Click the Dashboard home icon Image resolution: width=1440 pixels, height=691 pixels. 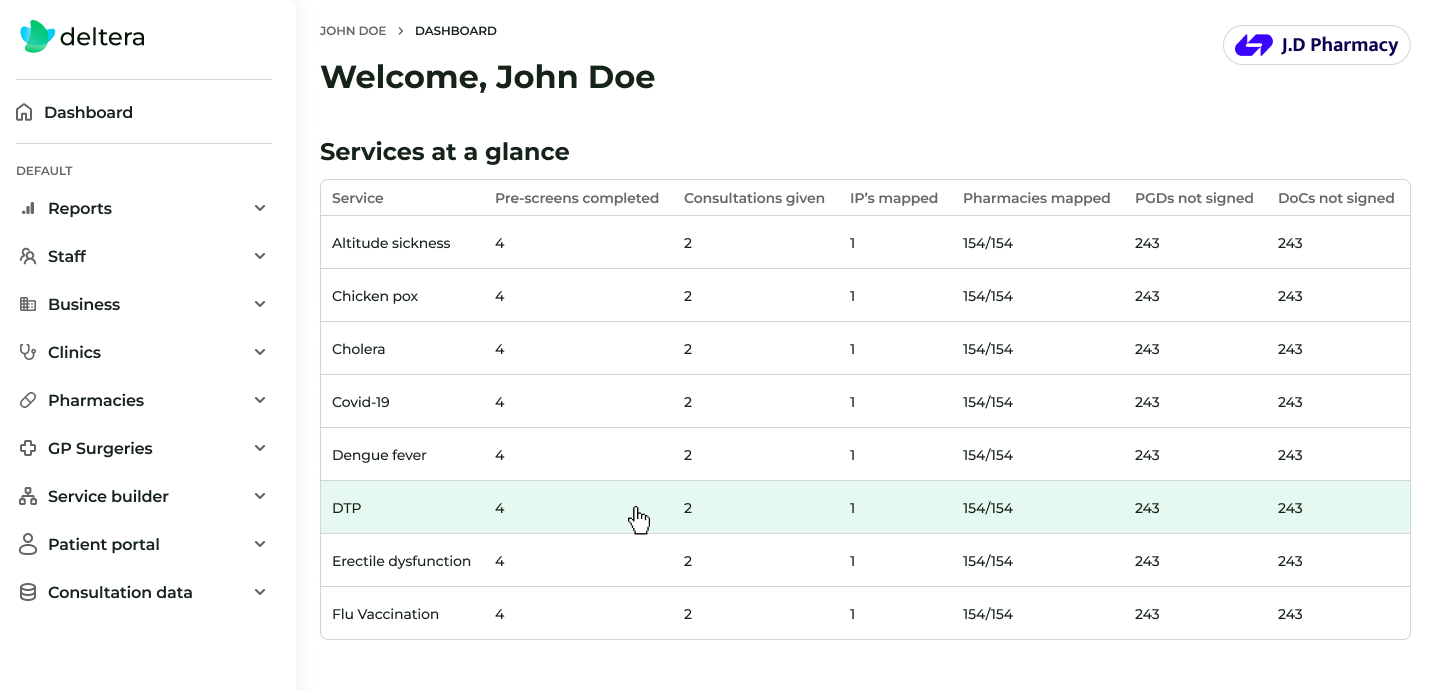24,112
